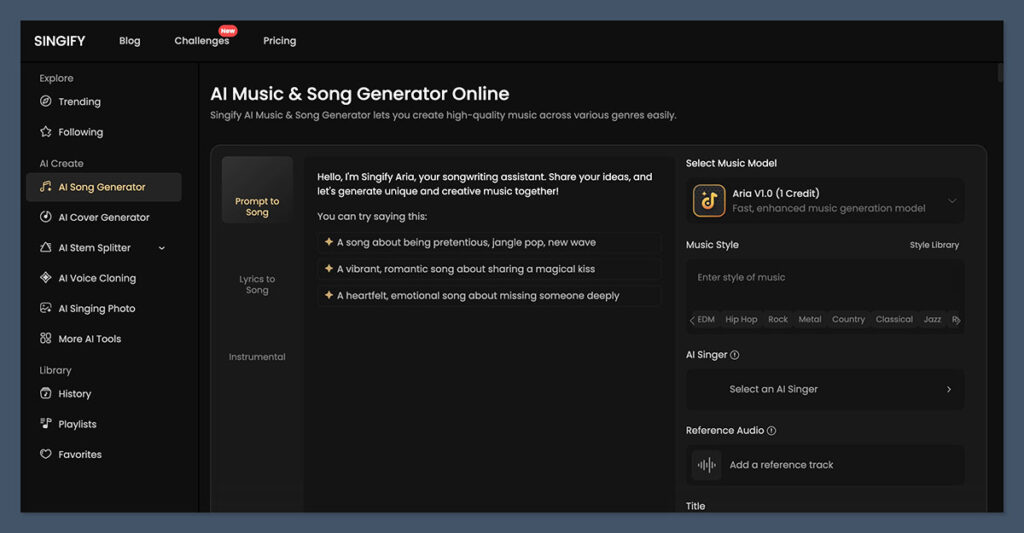The width and height of the screenshot is (1024, 533).
Task: Click the Trending compass icon
Action: 46,101
